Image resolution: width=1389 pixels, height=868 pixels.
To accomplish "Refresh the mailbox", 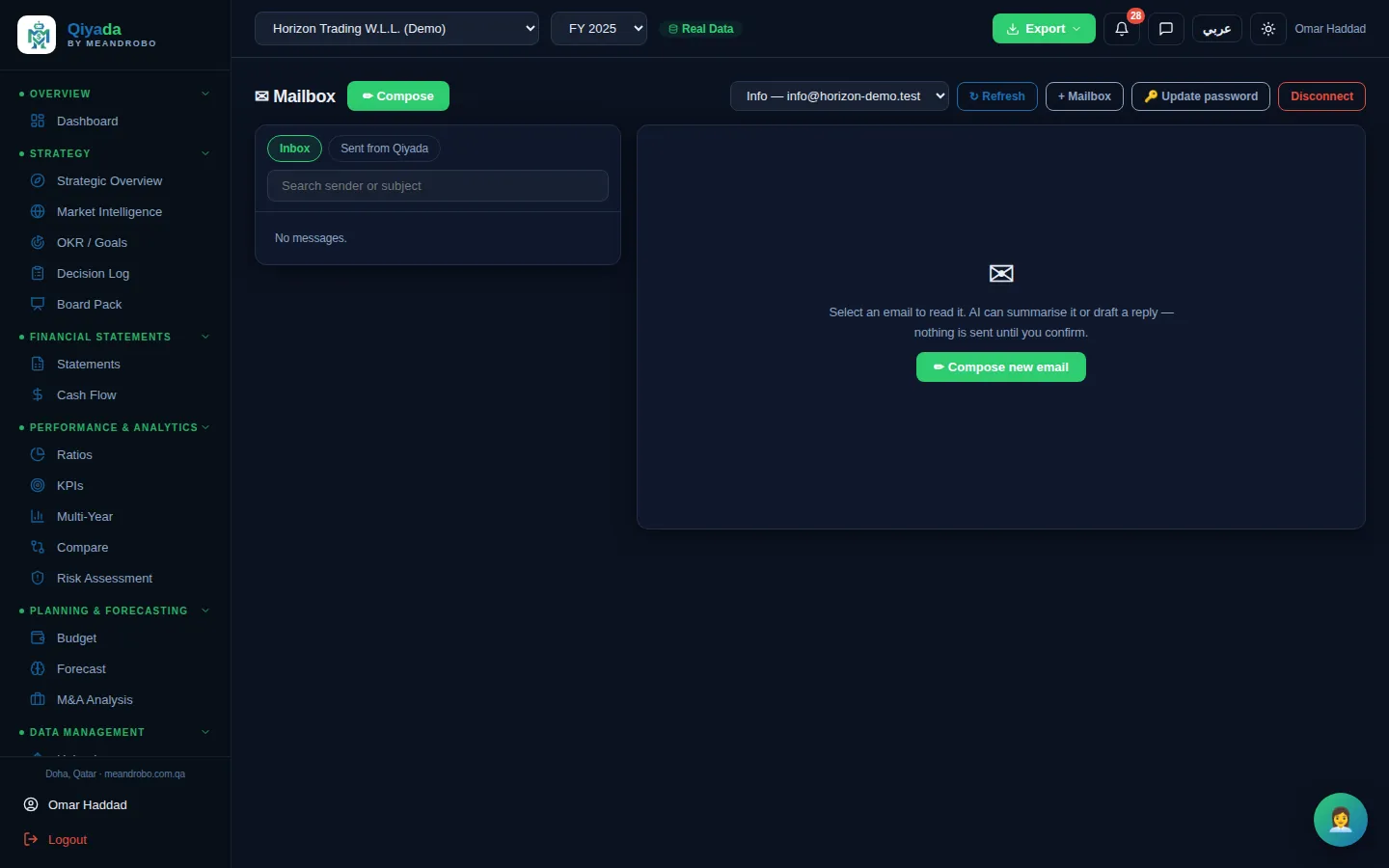I will coord(997,96).
